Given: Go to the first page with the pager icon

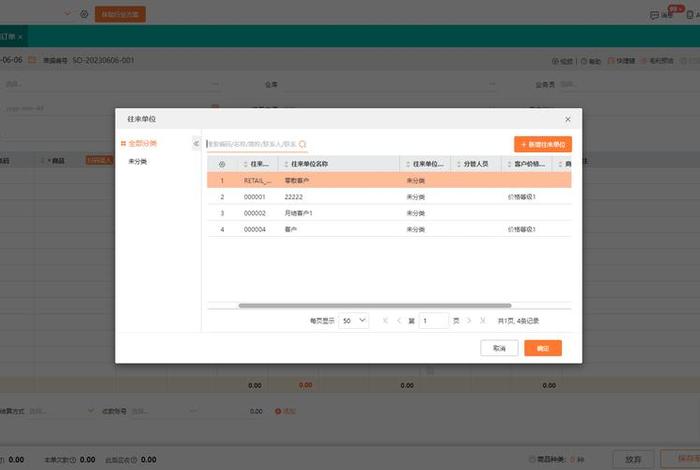Looking at the screenshot, I should (385, 320).
